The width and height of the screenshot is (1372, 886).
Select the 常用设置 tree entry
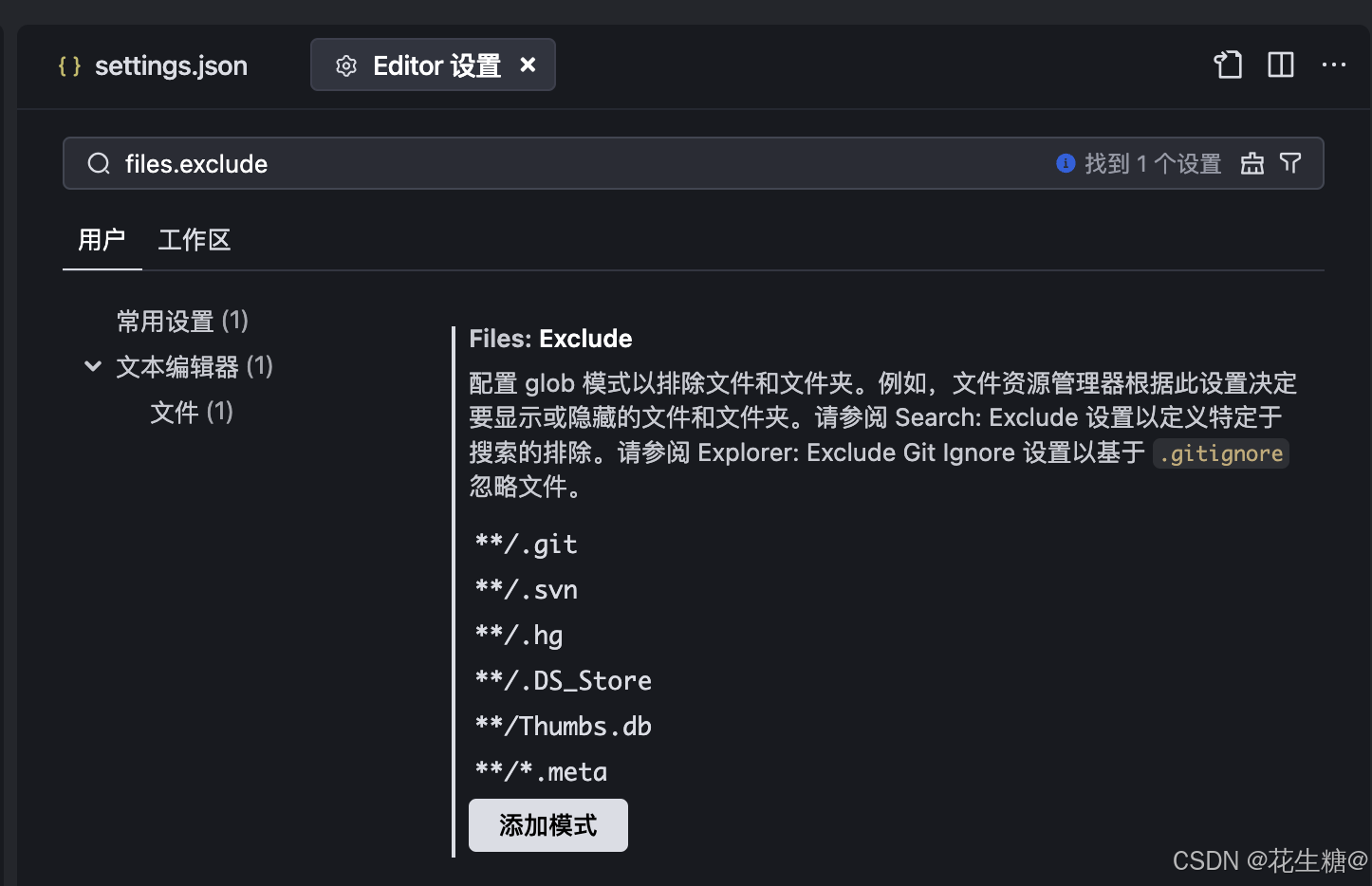[x=183, y=321]
